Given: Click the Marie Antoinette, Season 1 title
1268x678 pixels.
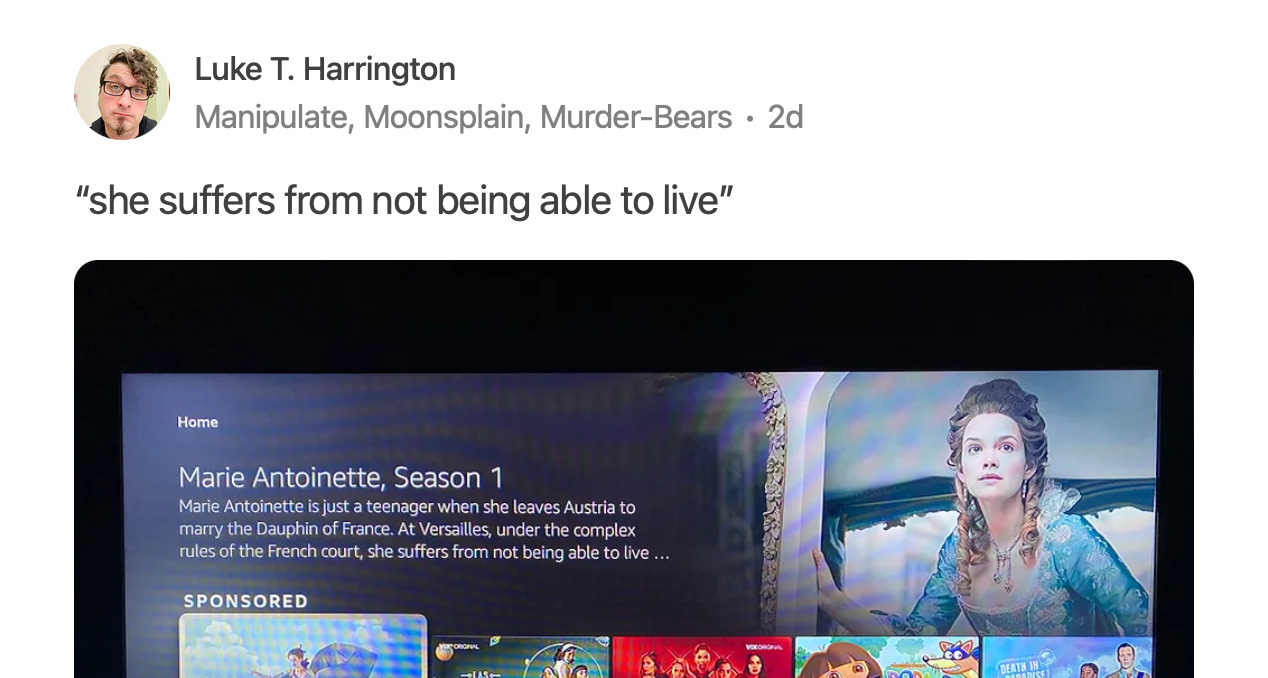Looking at the screenshot, I should pos(341,477).
